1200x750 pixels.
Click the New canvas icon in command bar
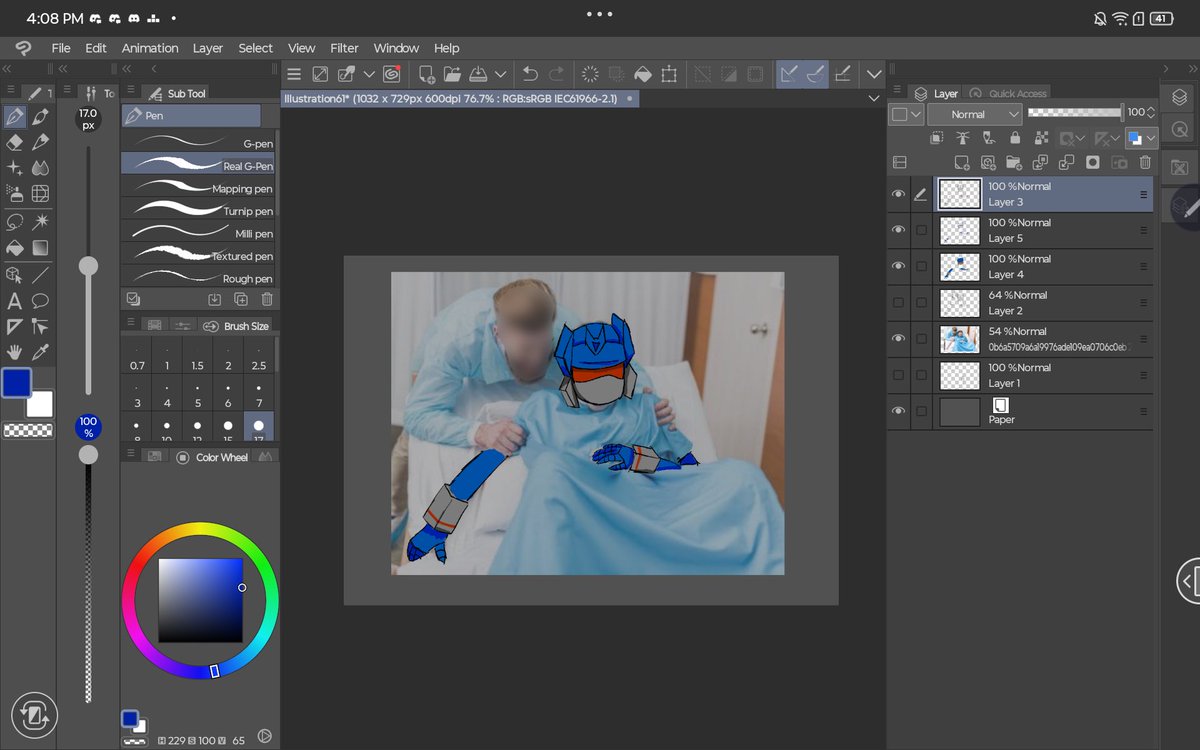[x=427, y=74]
